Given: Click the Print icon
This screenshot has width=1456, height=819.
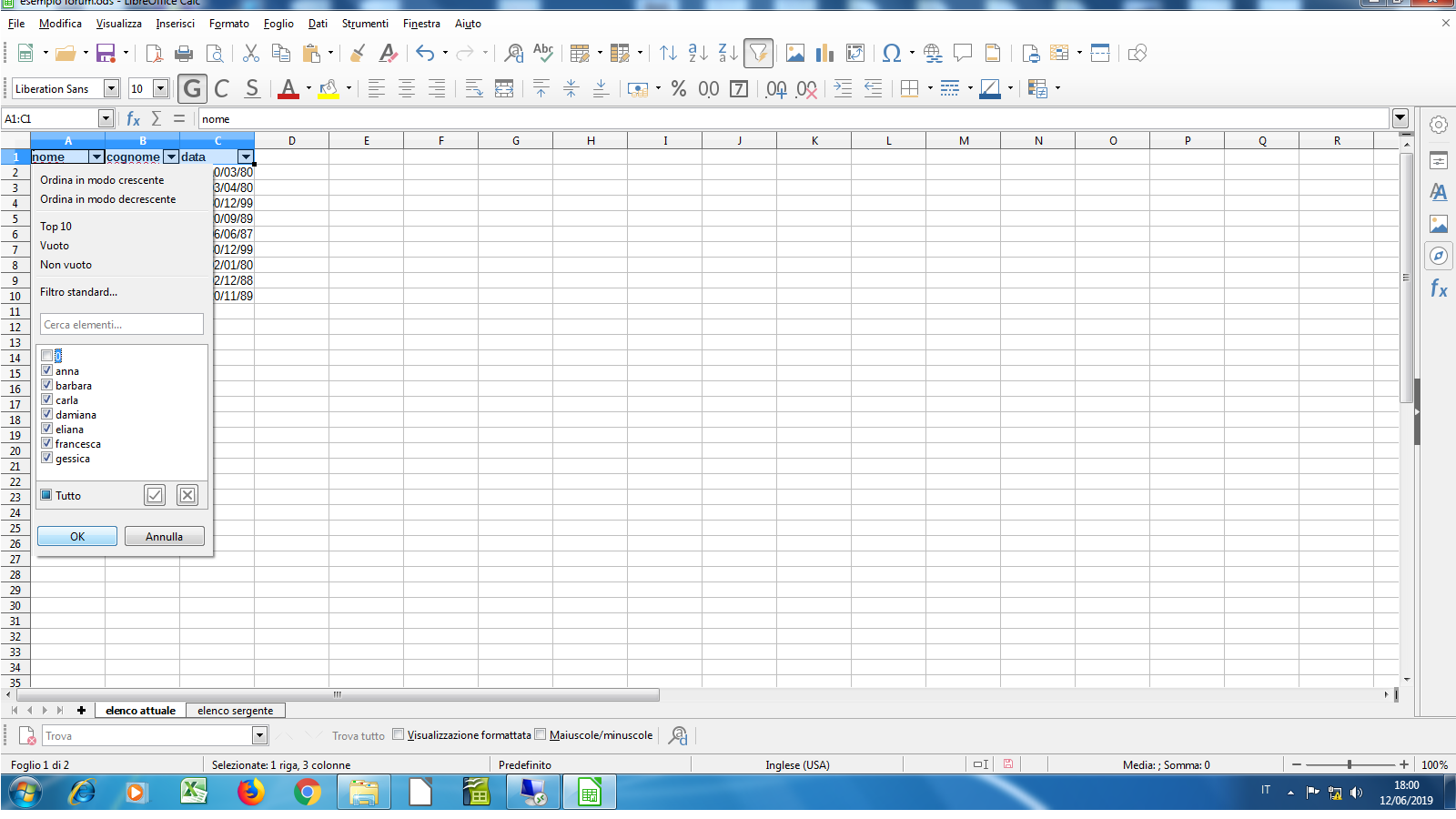Looking at the screenshot, I should [x=184, y=54].
